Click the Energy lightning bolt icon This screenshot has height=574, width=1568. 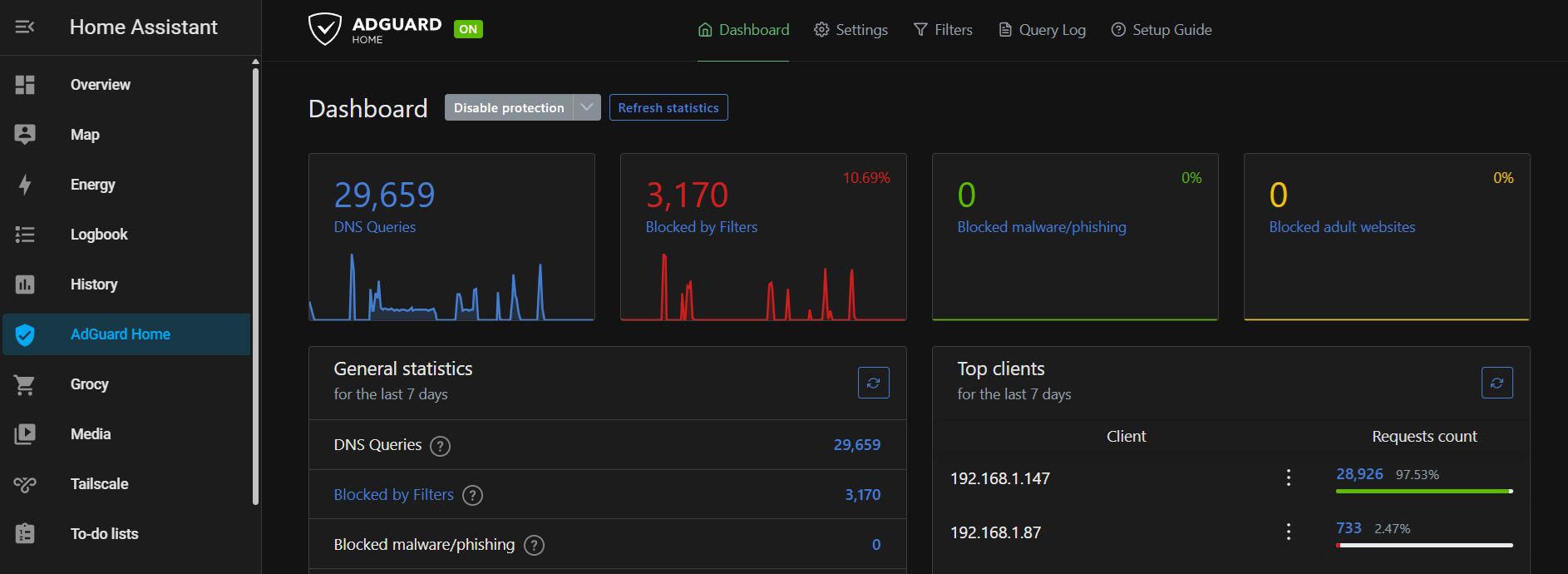(x=25, y=185)
